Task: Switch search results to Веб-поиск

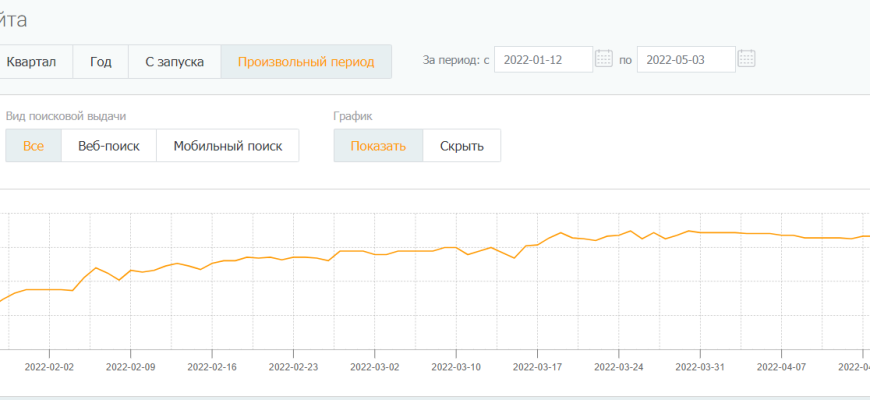Action: point(109,146)
